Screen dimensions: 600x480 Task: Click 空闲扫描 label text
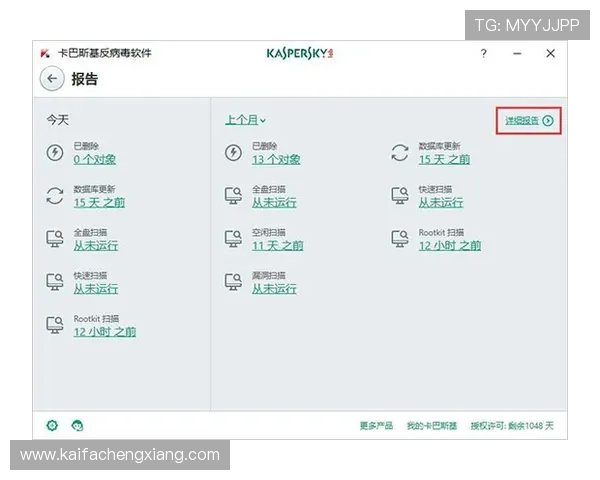point(269,232)
